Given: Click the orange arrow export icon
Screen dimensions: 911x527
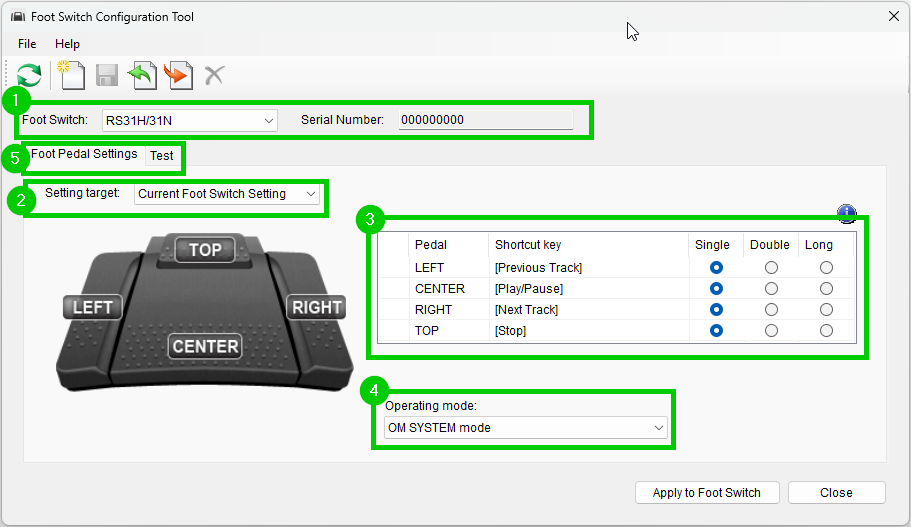Looking at the screenshot, I should pos(178,75).
